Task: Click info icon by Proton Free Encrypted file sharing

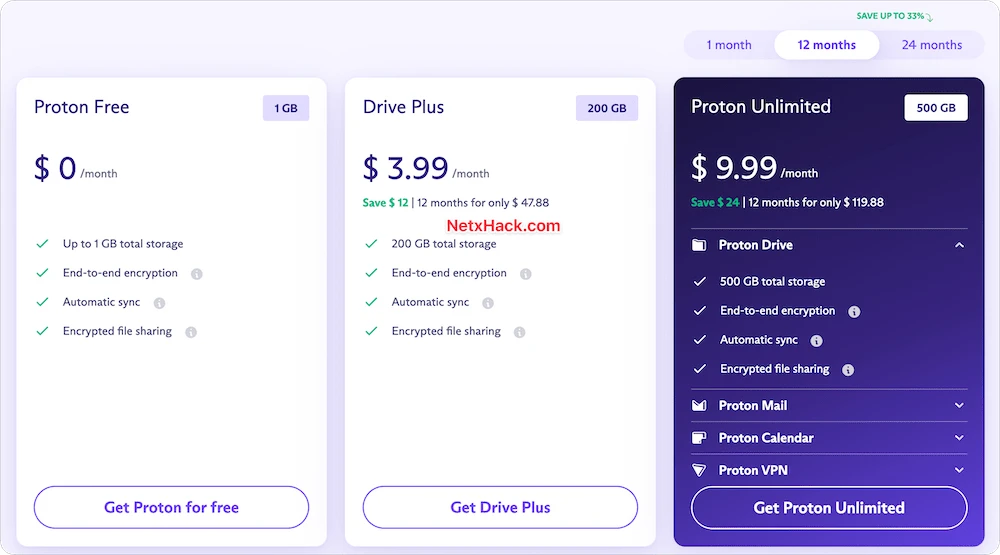Action: point(191,332)
